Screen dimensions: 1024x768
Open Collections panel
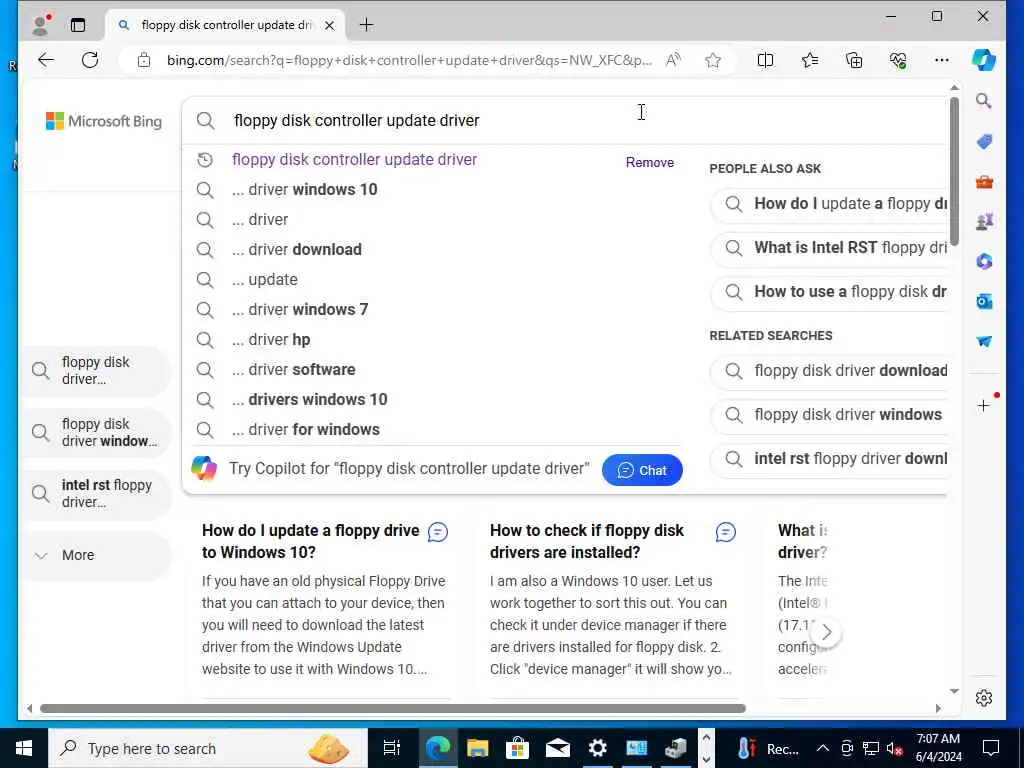[854, 60]
